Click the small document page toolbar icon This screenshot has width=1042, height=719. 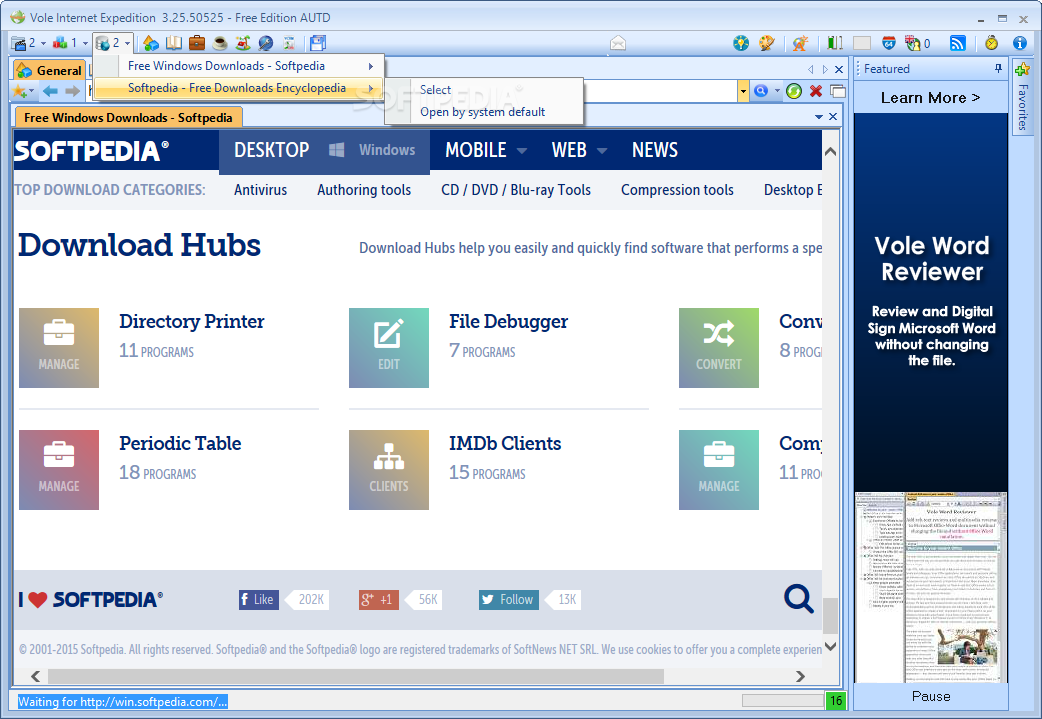point(289,43)
